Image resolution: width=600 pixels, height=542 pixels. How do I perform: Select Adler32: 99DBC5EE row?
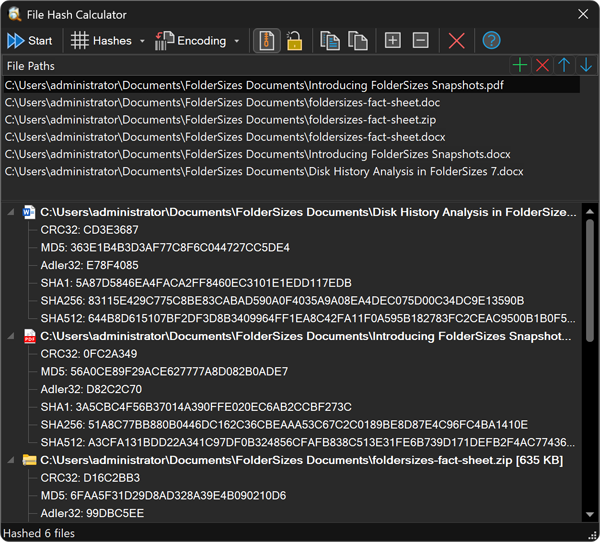[92, 513]
